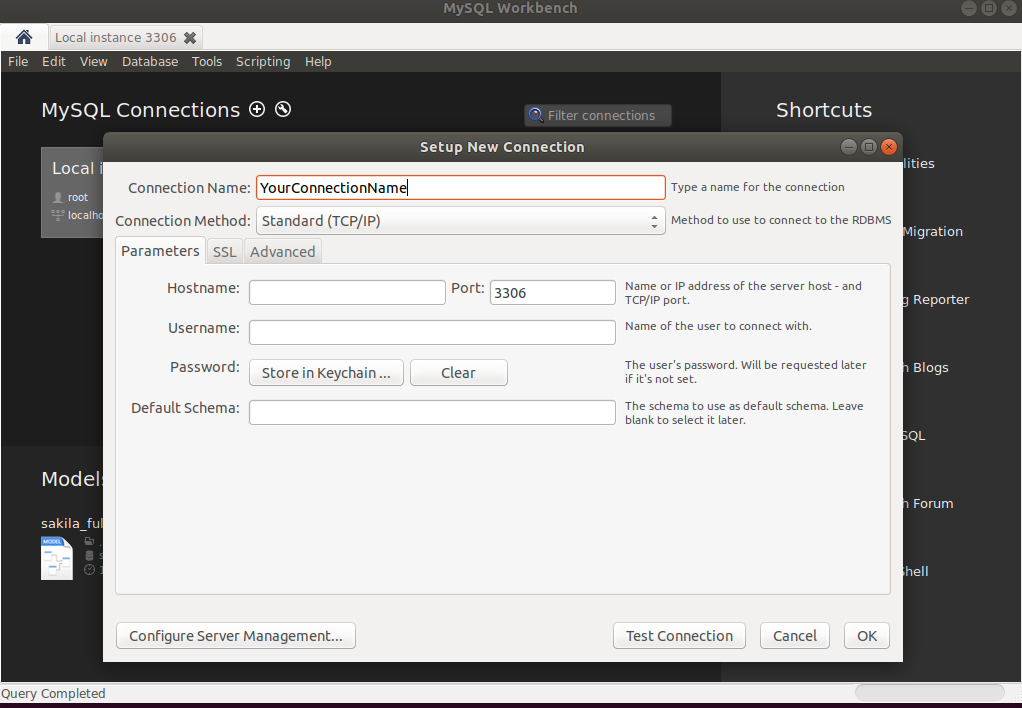Screen dimensions: 1022x708
Task: Select the Parameters tab
Action: tap(160, 251)
